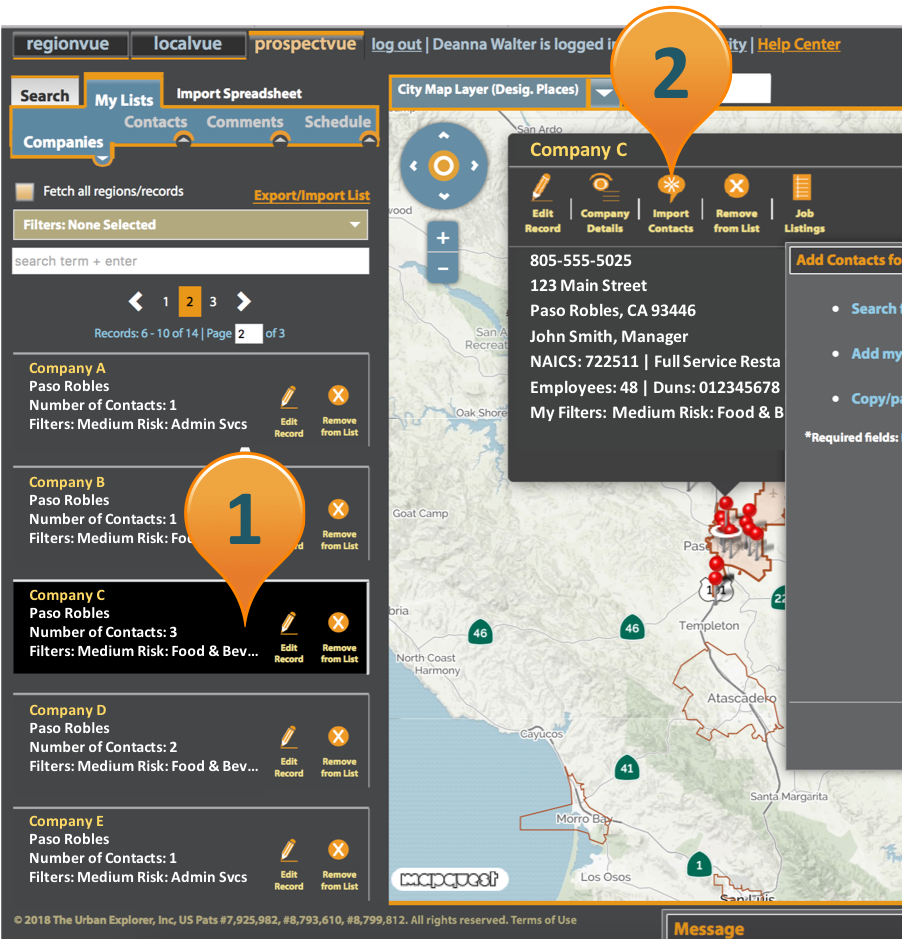Click the Export/Import List link
This screenshot has width=902, height=939.
coord(311,195)
